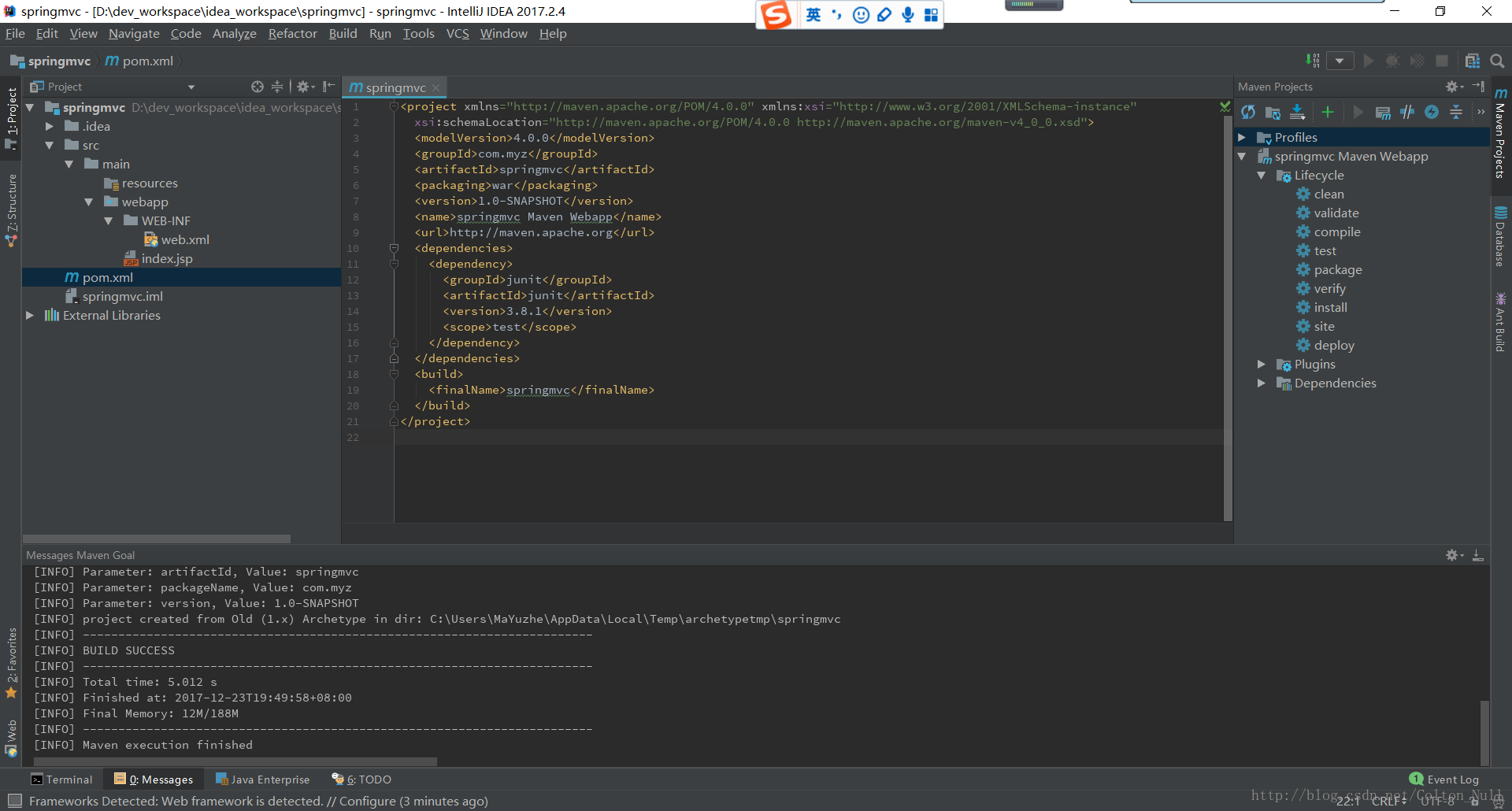Open the Ant Build side panel
The height and width of the screenshot is (811, 1512).
(x=1500, y=323)
